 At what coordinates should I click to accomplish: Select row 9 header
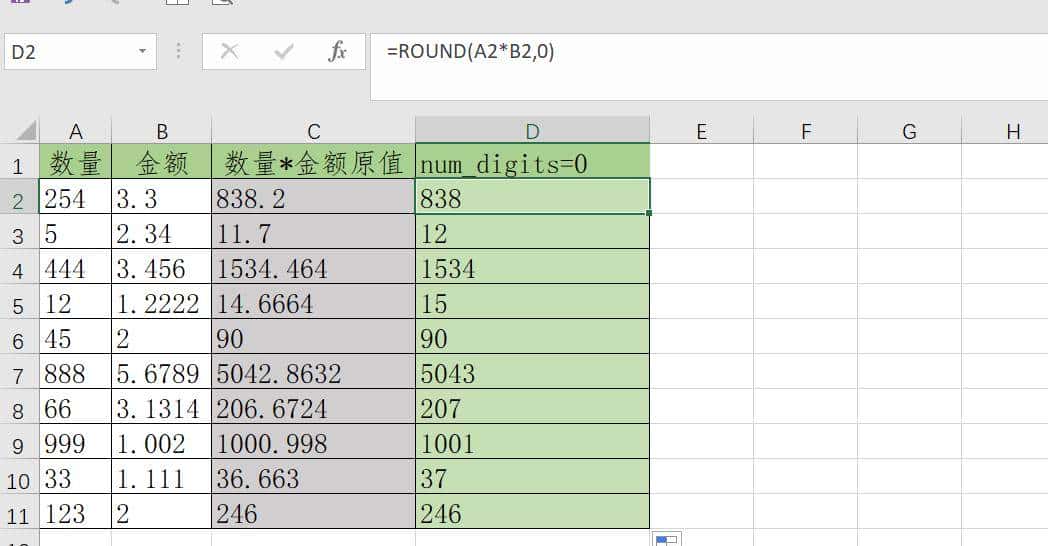tap(19, 441)
